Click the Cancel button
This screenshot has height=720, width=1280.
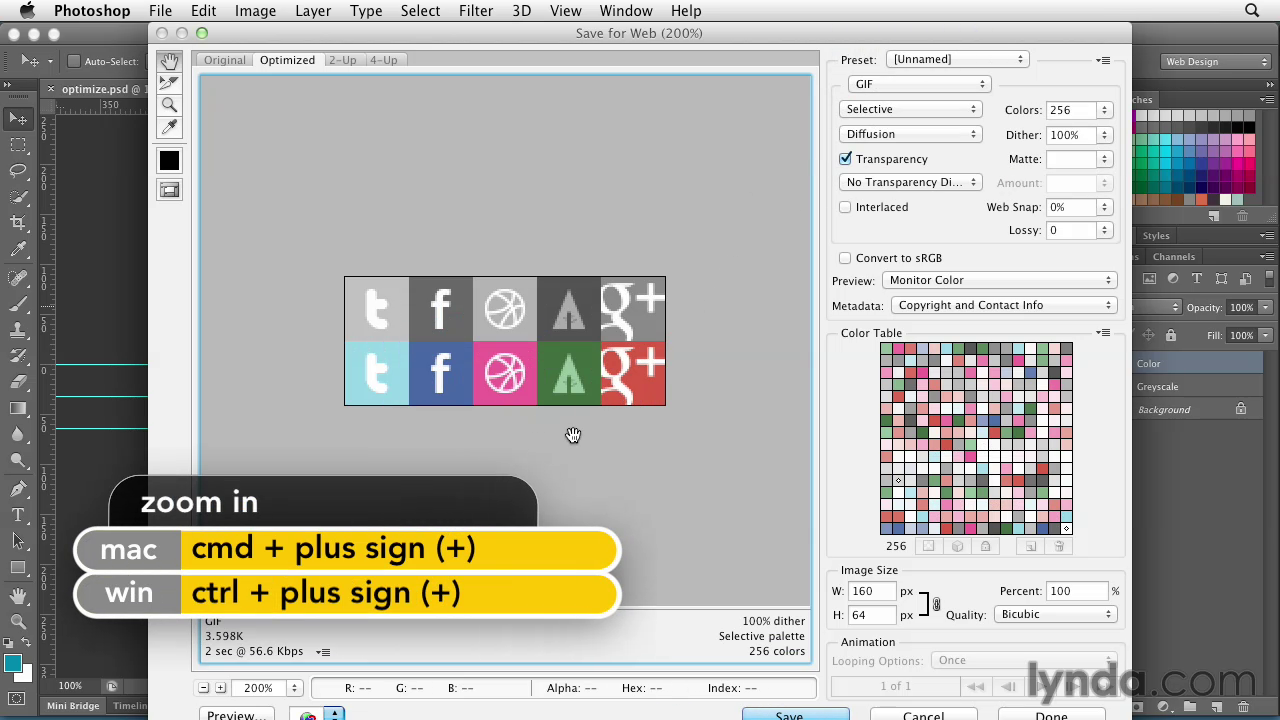click(923, 715)
